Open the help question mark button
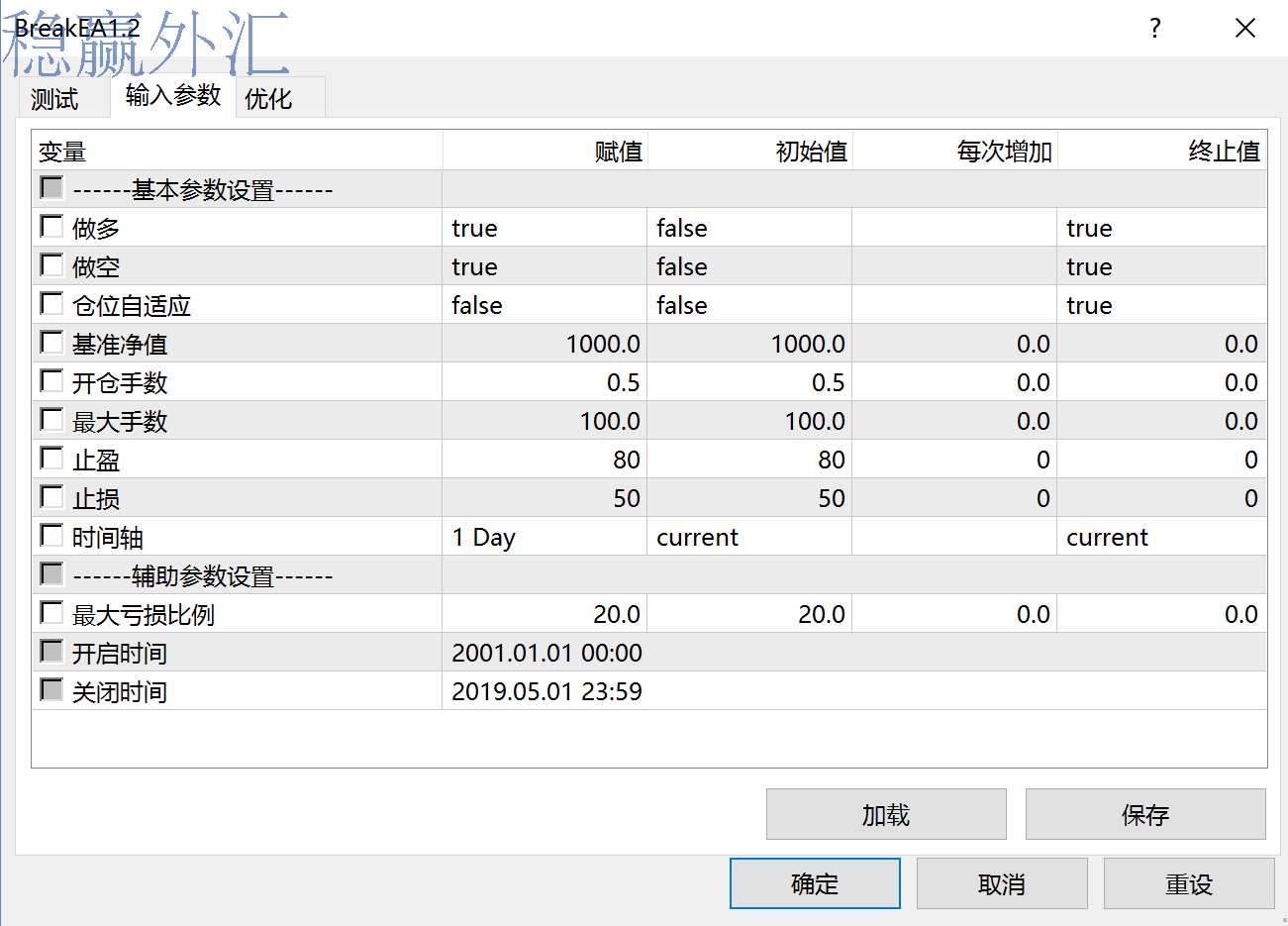This screenshot has width=1288, height=926. (1154, 28)
